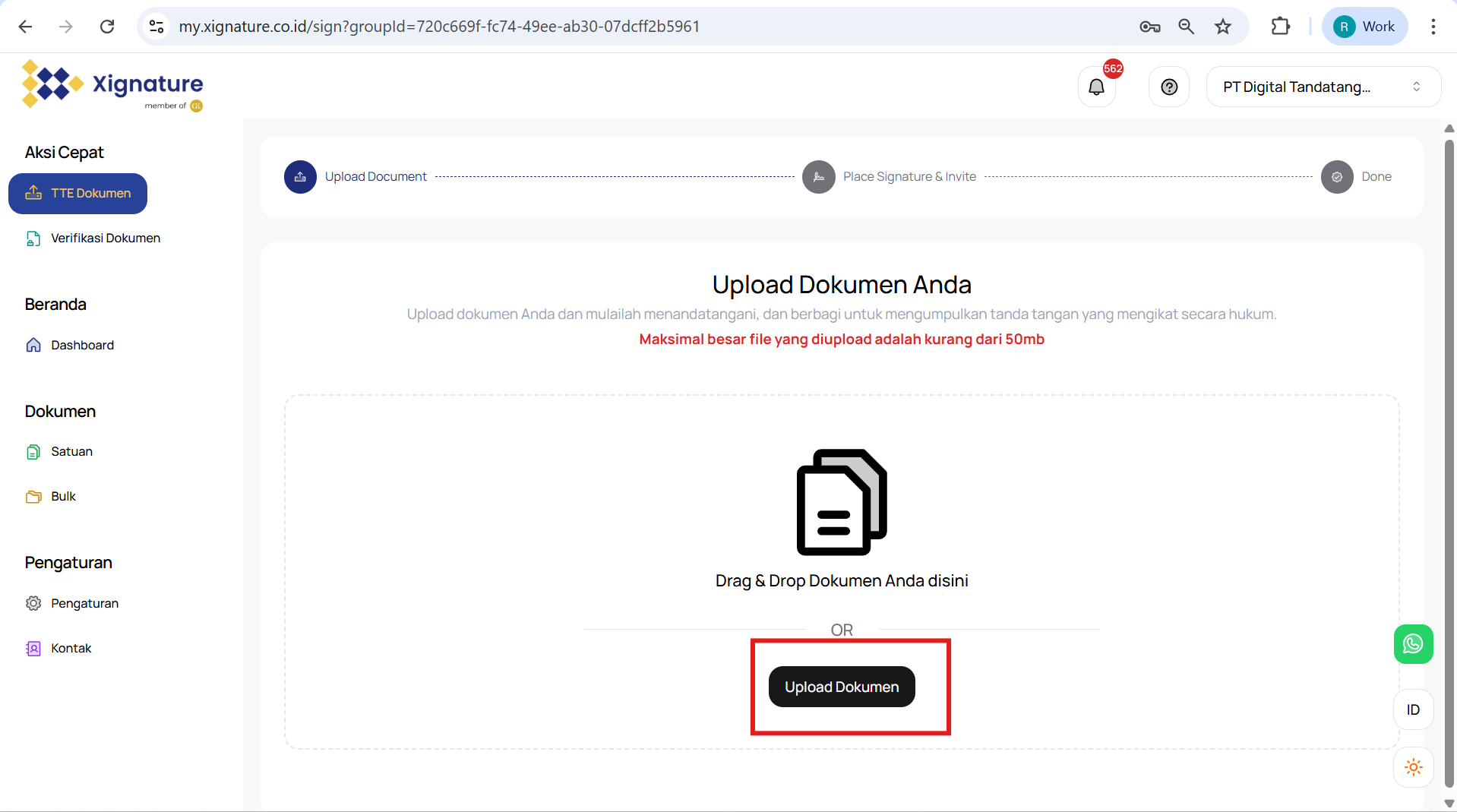Open the Kontak contacts page

(x=71, y=649)
